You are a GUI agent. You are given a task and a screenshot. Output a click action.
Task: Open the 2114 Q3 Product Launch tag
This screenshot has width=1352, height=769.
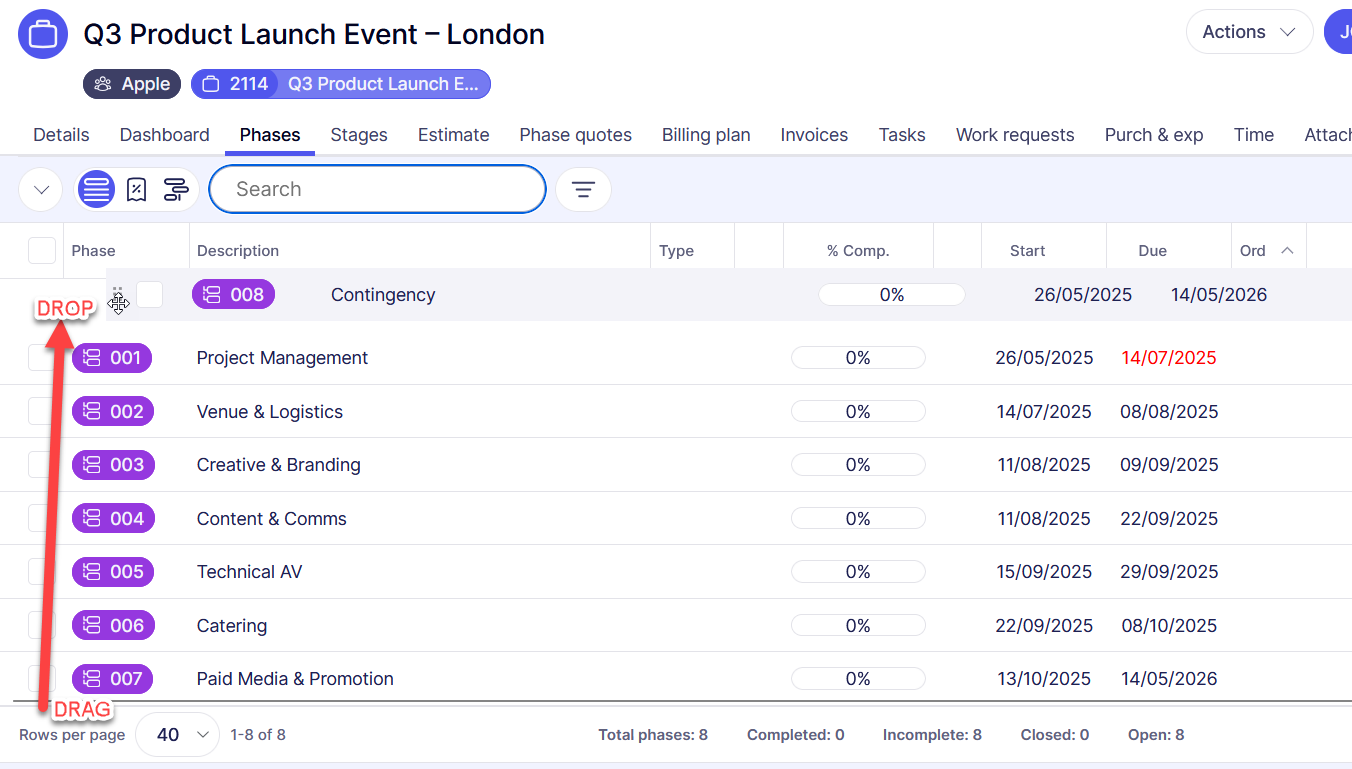(x=341, y=84)
